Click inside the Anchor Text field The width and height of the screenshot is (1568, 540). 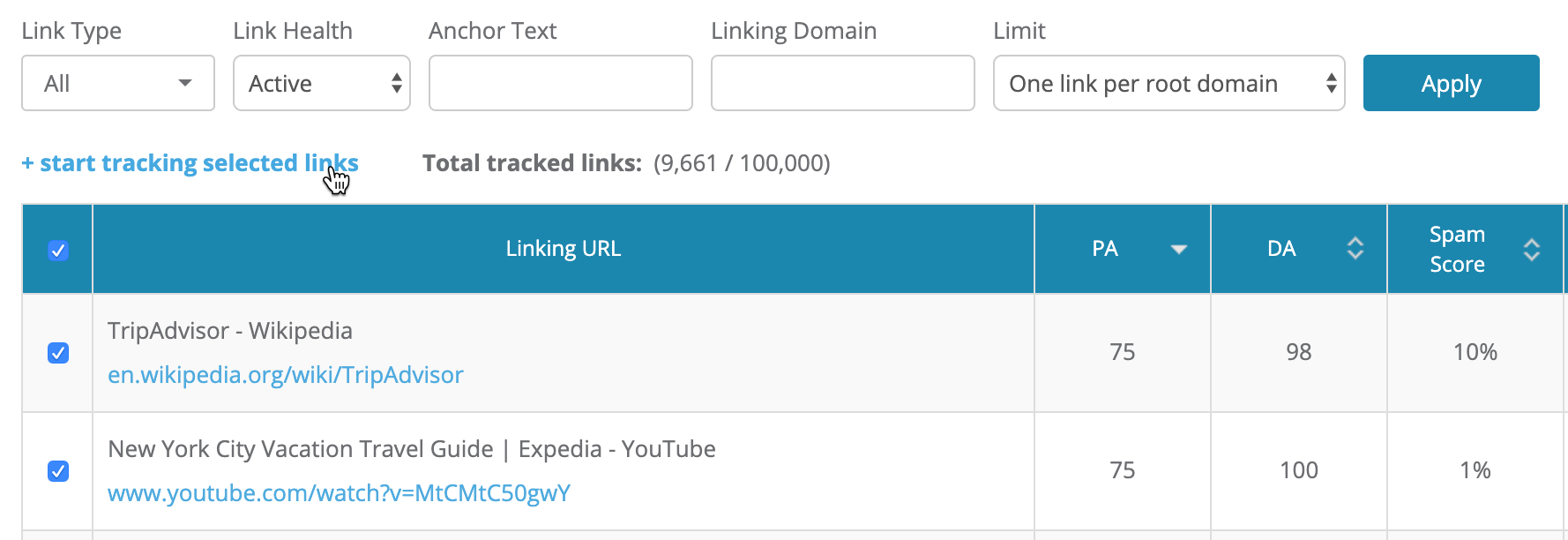click(x=560, y=83)
